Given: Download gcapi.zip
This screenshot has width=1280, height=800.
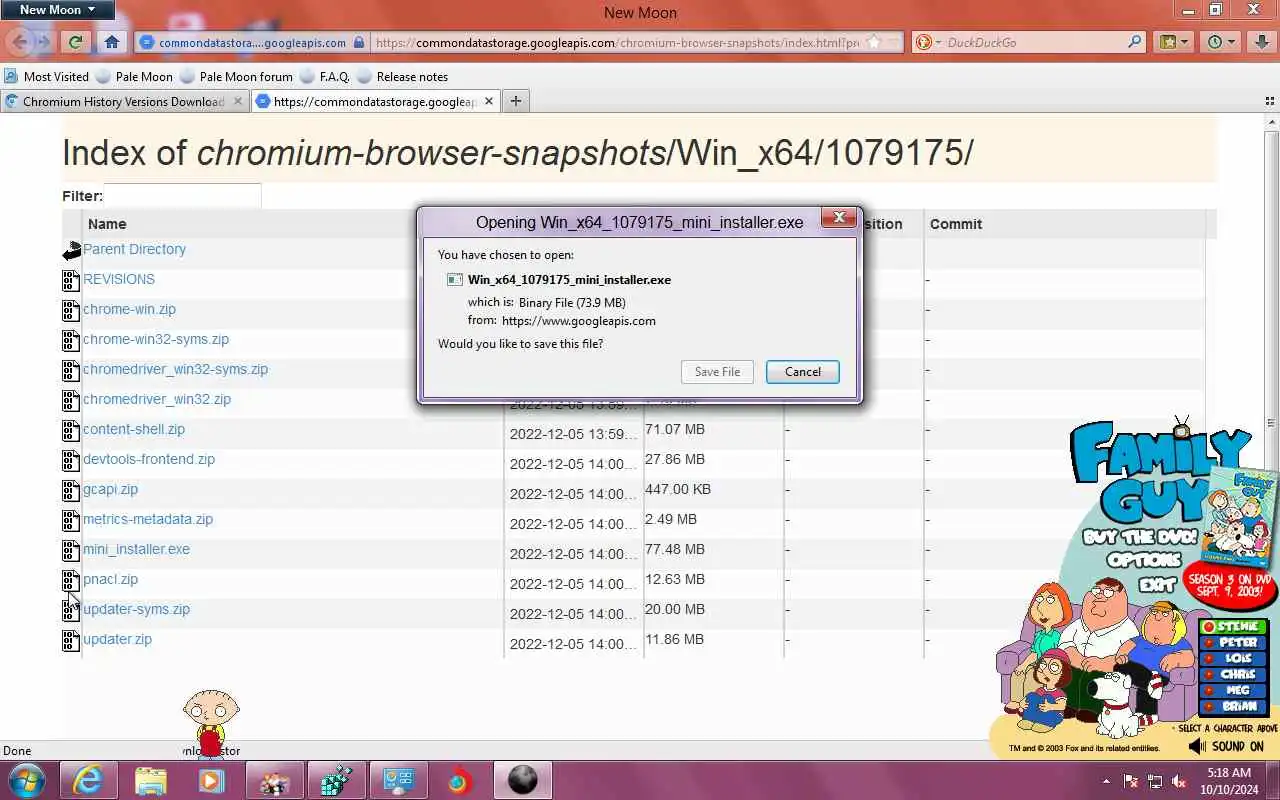Looking at the screenshot, I should [110, 489].
